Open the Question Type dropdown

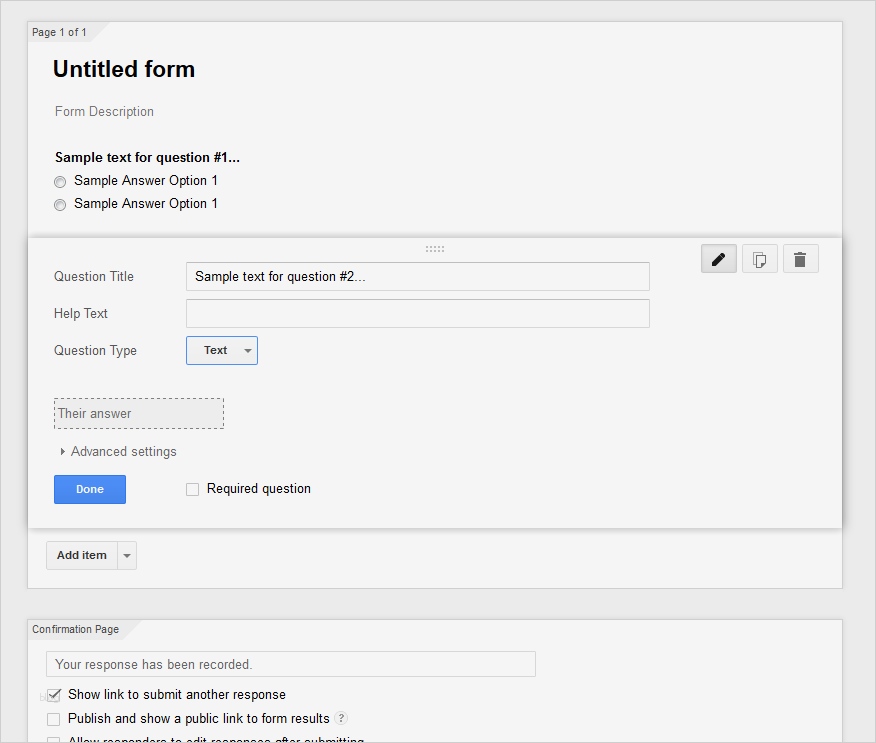[x=222, y=351]
